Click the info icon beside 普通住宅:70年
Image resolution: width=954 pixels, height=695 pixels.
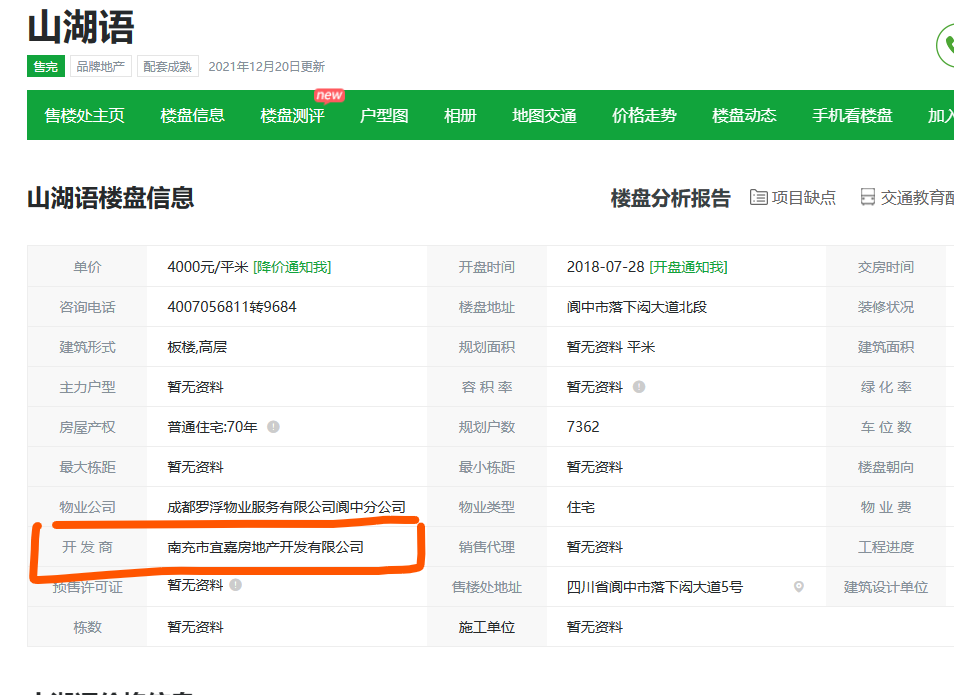(273, 427)
